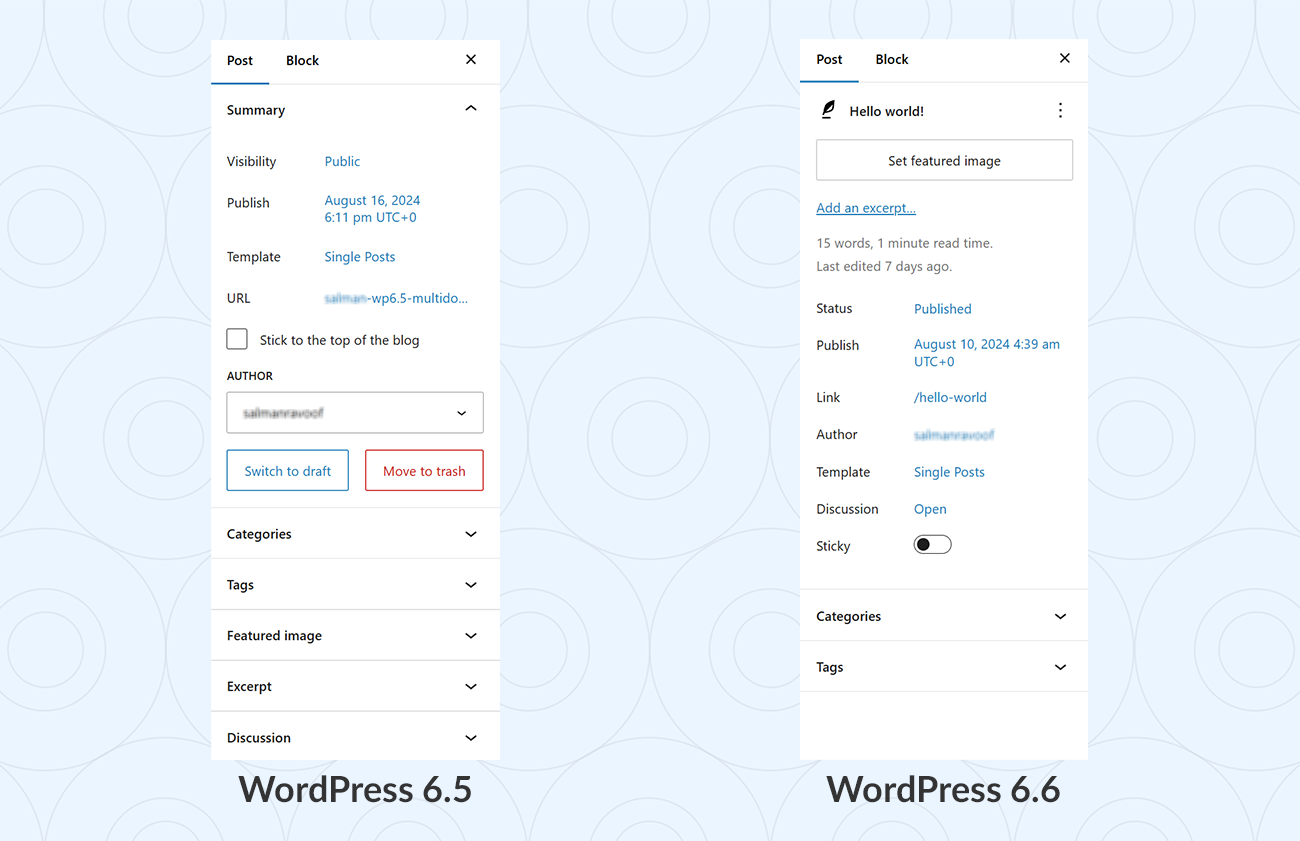Screen dimensions: 1300x841
Task: Switch to Post tab in WordPress 6.6 panel
Action: tap(829, 60)
